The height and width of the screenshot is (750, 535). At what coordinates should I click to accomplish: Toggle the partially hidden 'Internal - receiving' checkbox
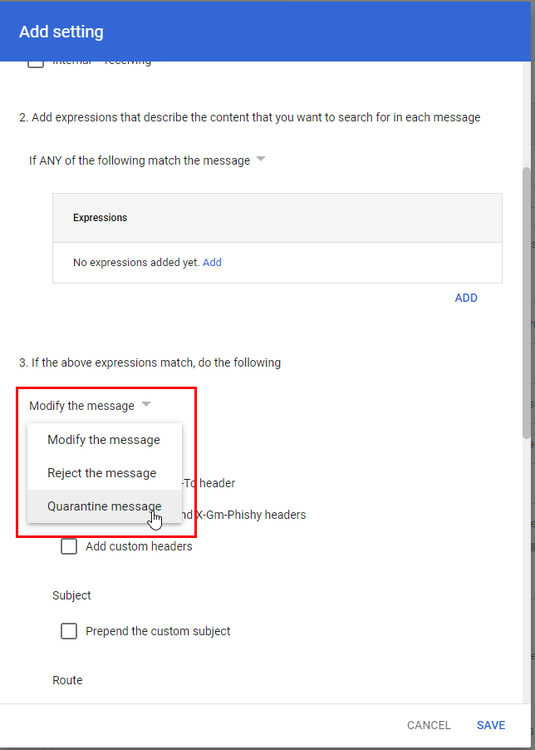[x=35, y=63]
